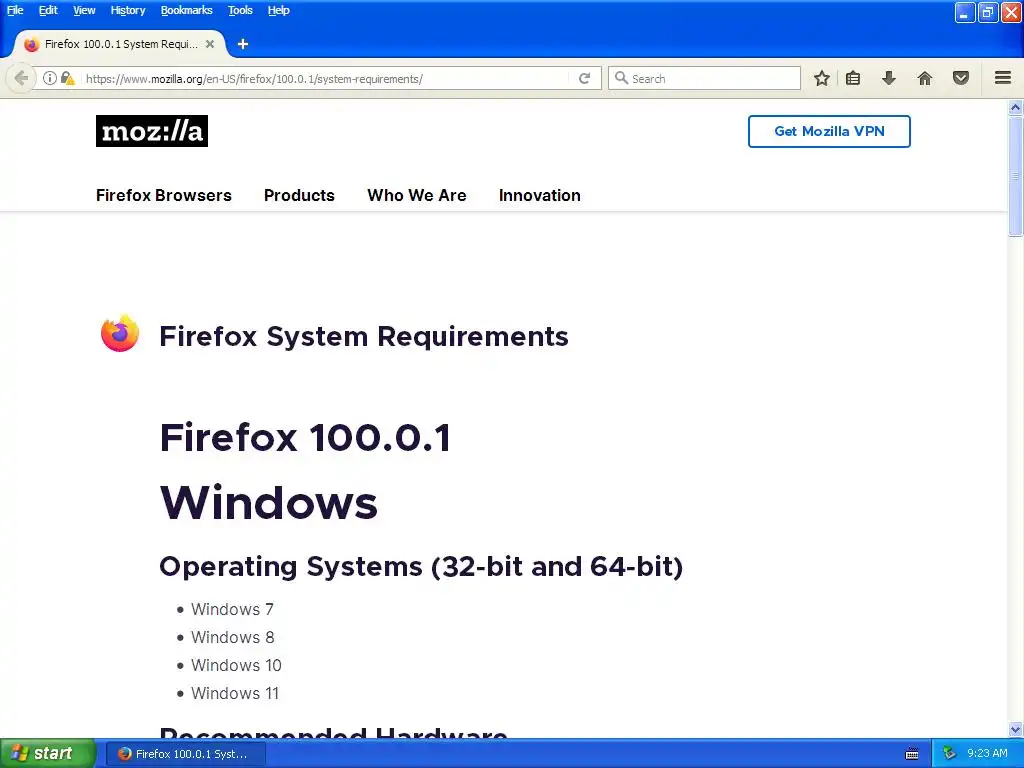Click Firefox taskbar button
This screenshot has width=1024, height=768.
pyautogui.click(x=185, y=754)
